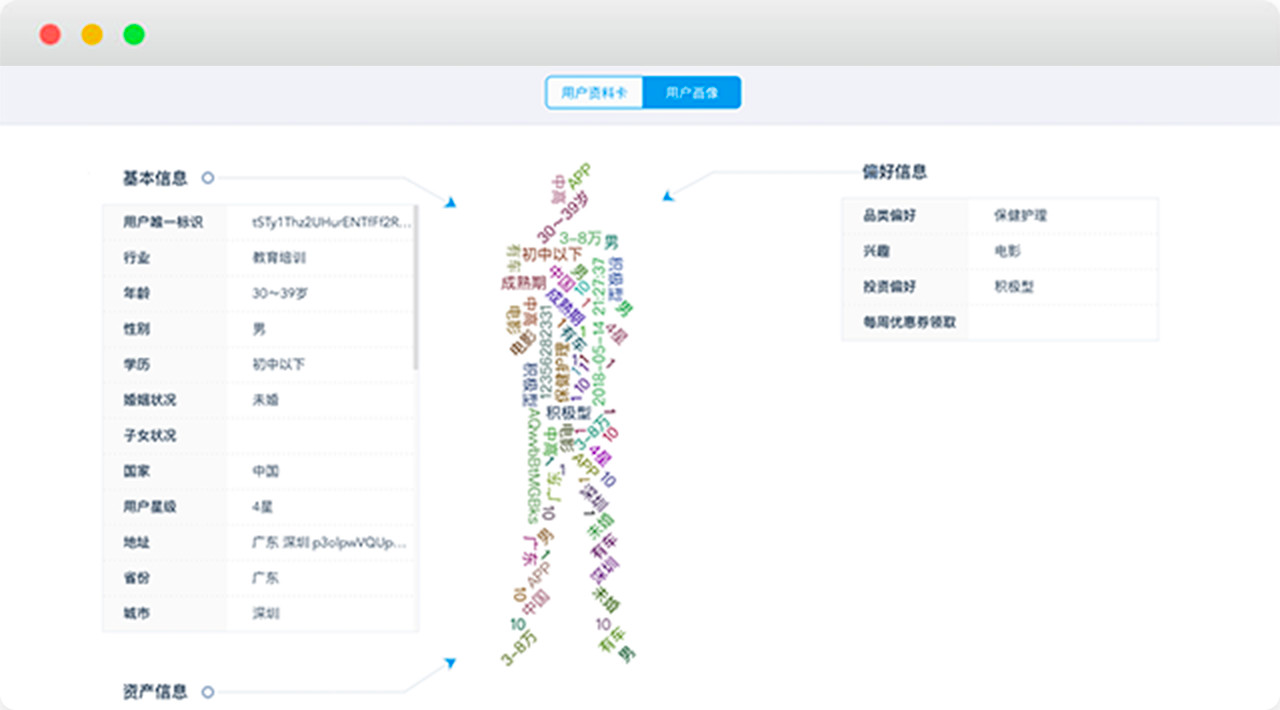
Task: Select the truncated 用户唯一标识 value
Action: (x=331, y=222)
